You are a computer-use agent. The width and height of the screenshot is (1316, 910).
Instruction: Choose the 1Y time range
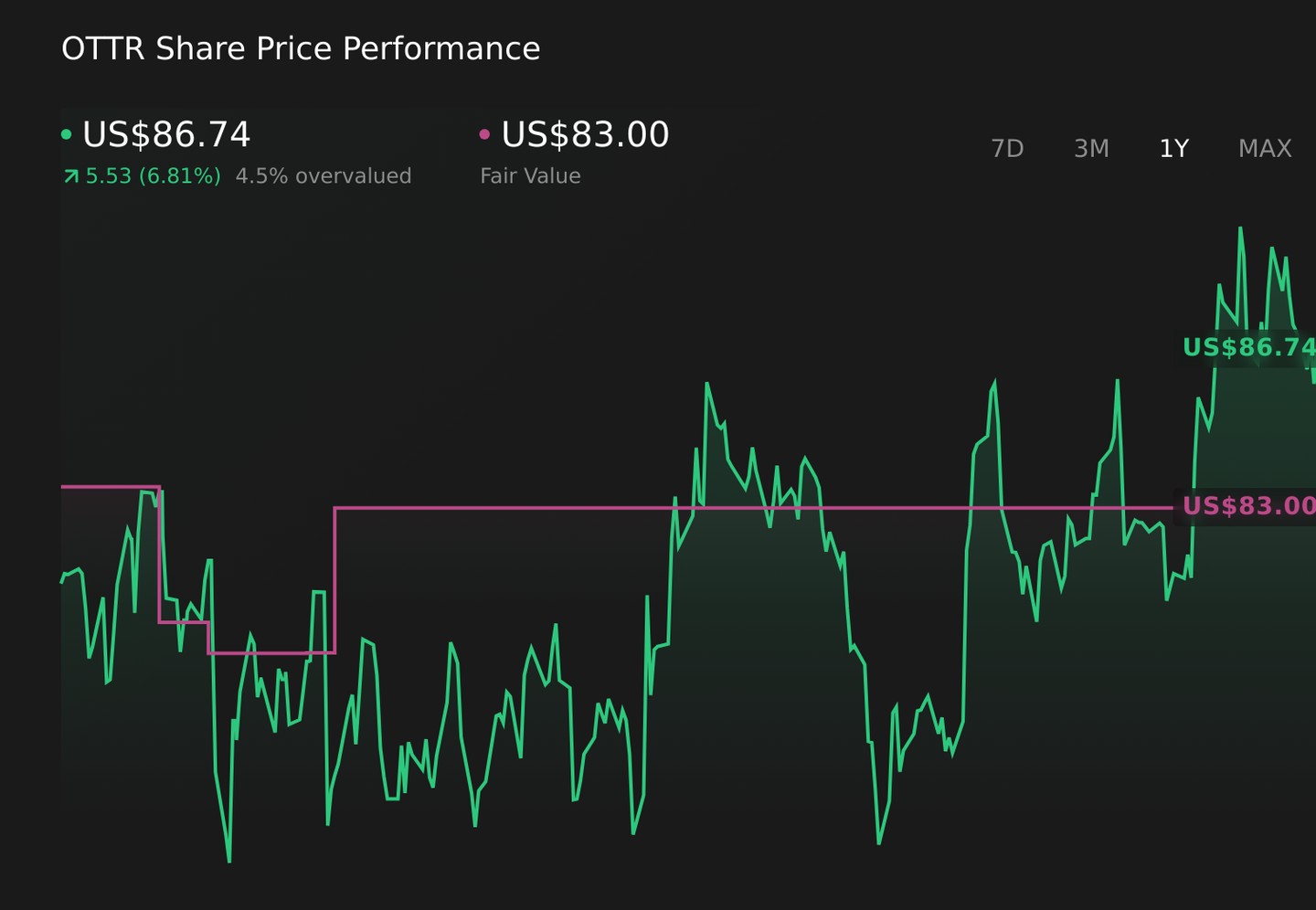point(1173,148)
